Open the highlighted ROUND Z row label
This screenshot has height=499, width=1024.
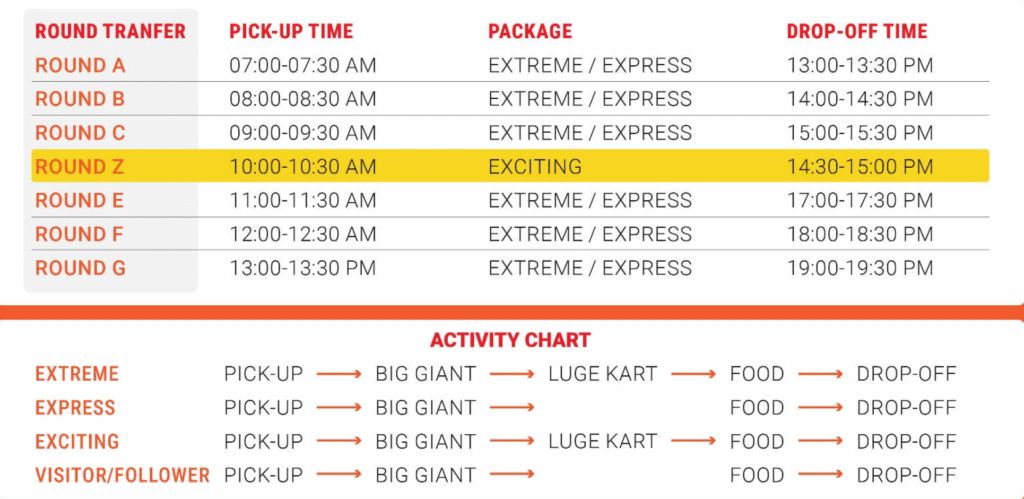[x=79, y=167]
